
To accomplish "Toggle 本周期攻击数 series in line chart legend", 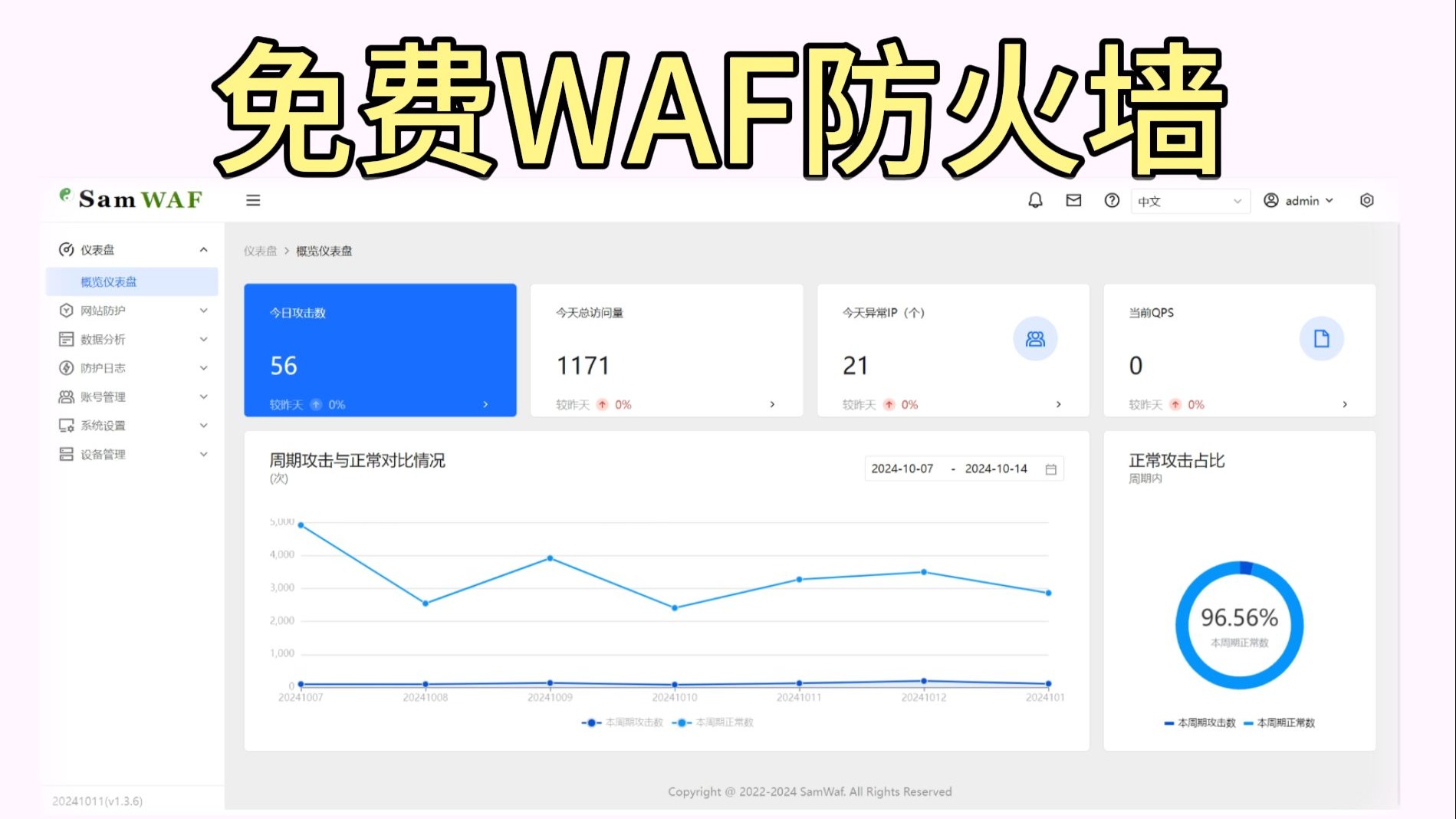I will [623, 722].
